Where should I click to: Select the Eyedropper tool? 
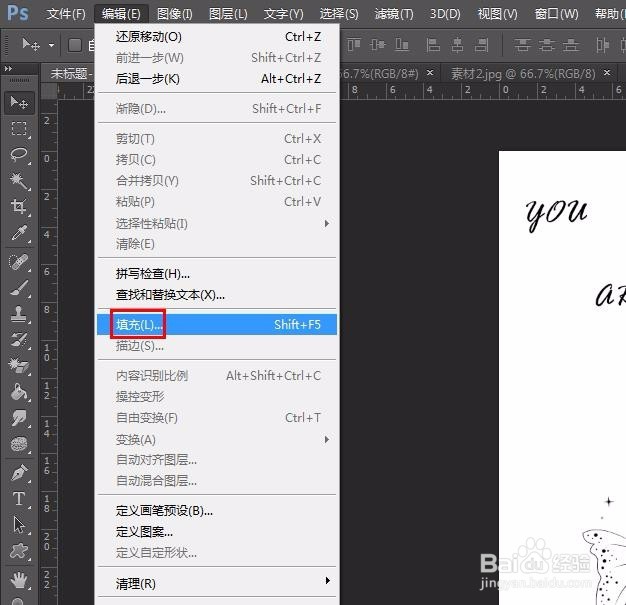[x=19, y=232]
